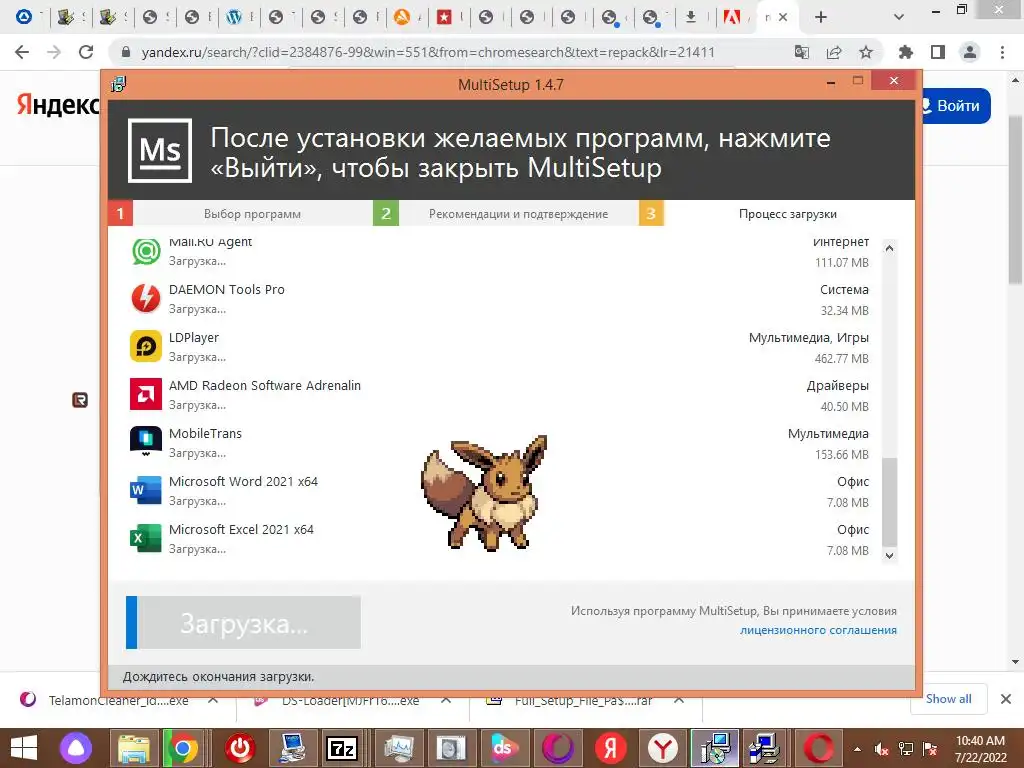Open the red power button taskbar app
Viewport: 1024px width, 768px height.
click(x=240, y=748)
